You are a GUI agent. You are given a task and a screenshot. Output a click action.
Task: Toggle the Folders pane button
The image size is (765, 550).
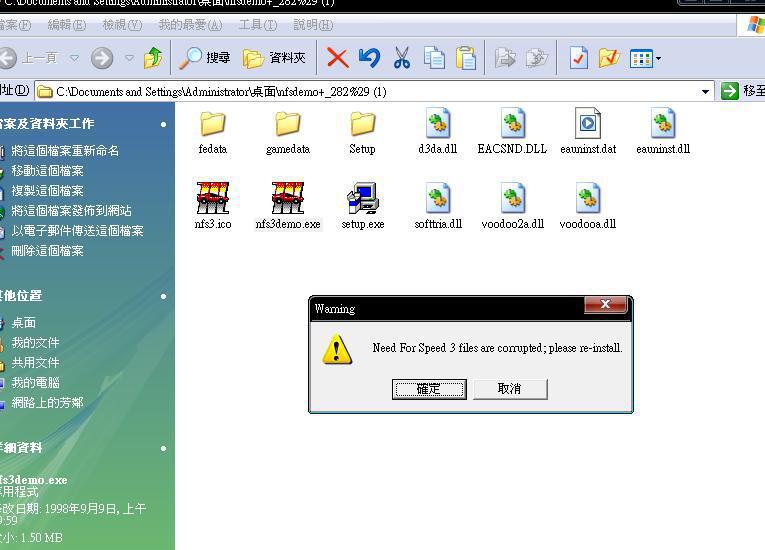274,58
